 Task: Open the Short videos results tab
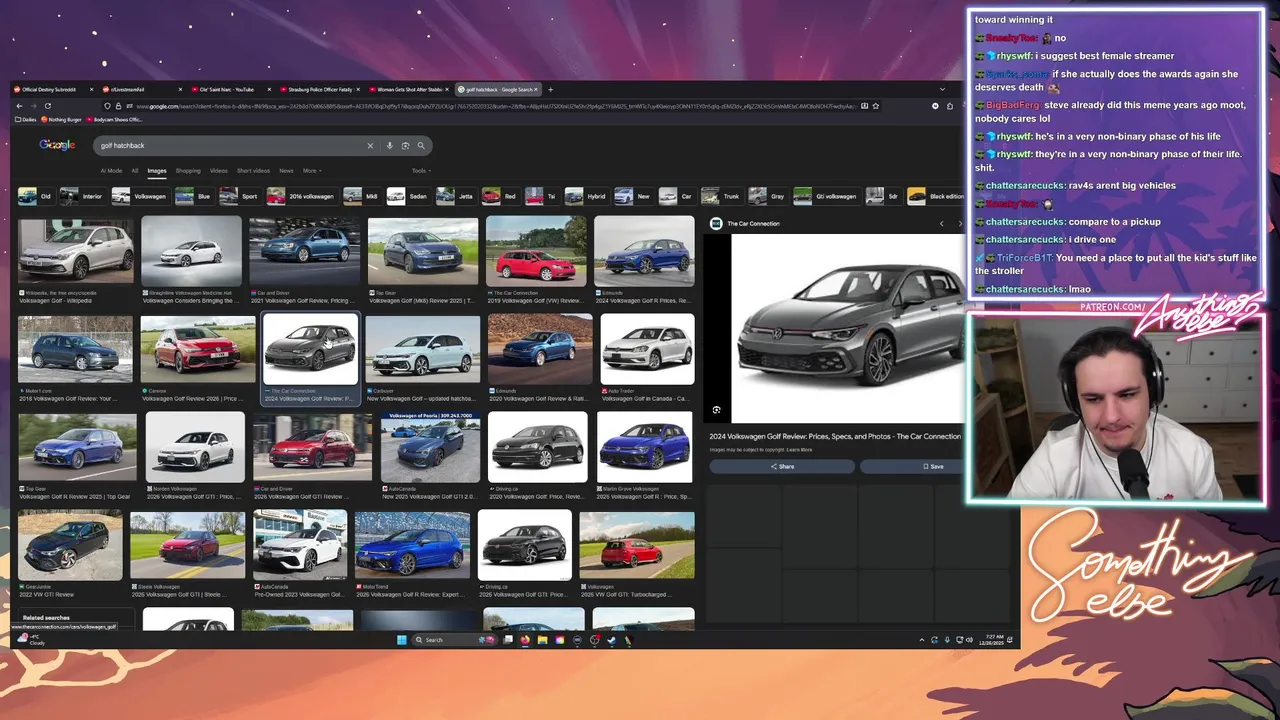coord(253,171)
